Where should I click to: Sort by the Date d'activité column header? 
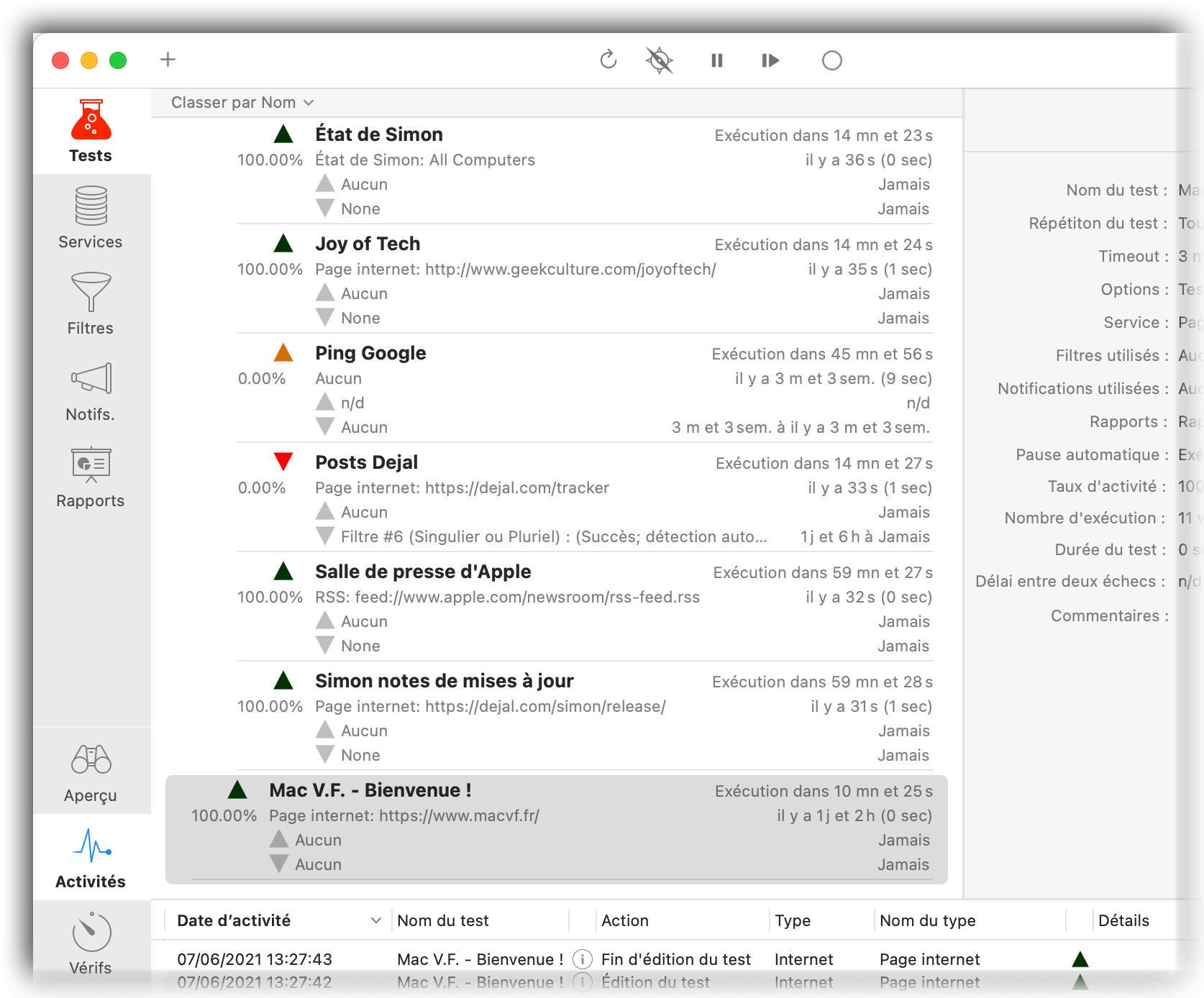(278, 920)
